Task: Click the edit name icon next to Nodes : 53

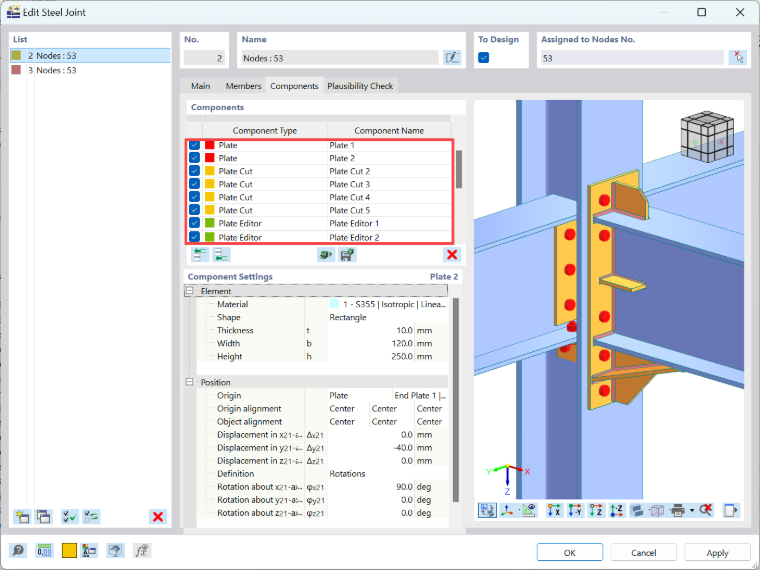Action: (x=452, y=58)
